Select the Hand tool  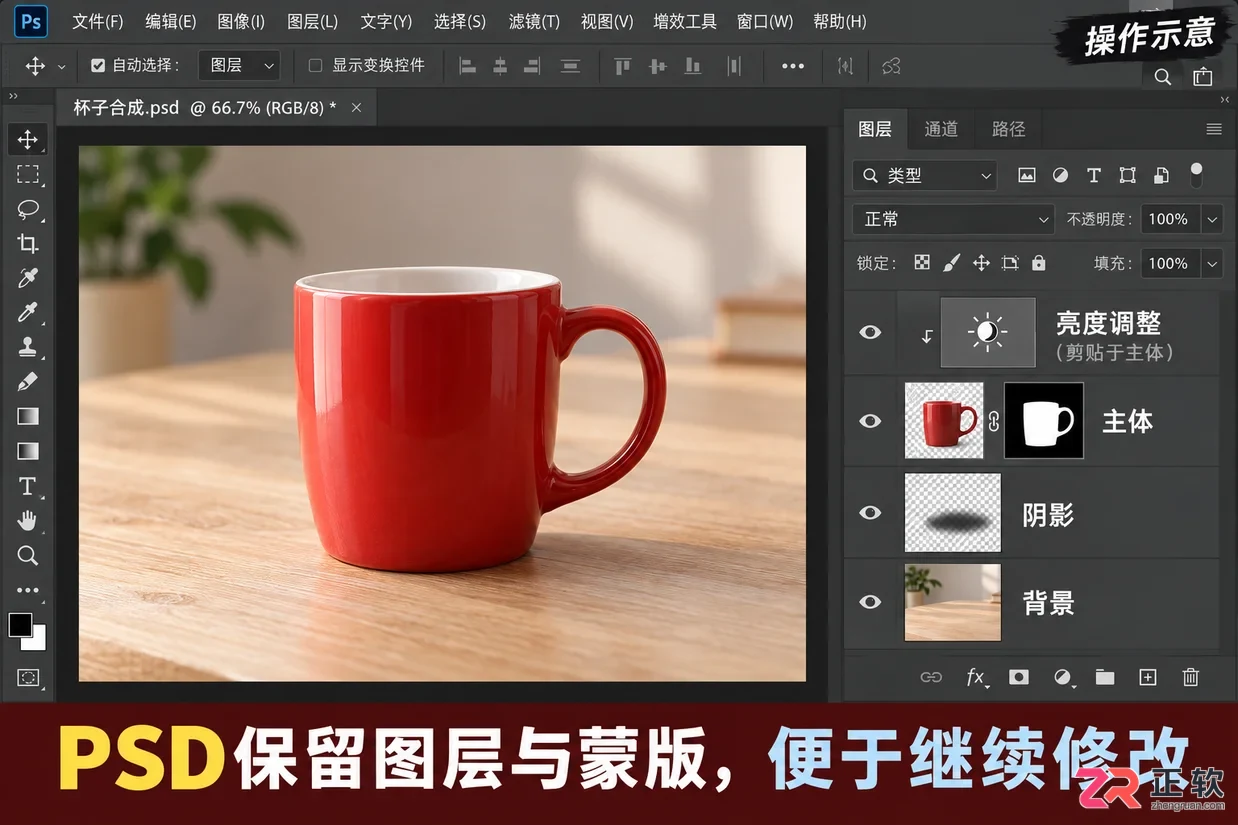click(x=27, y=520)
